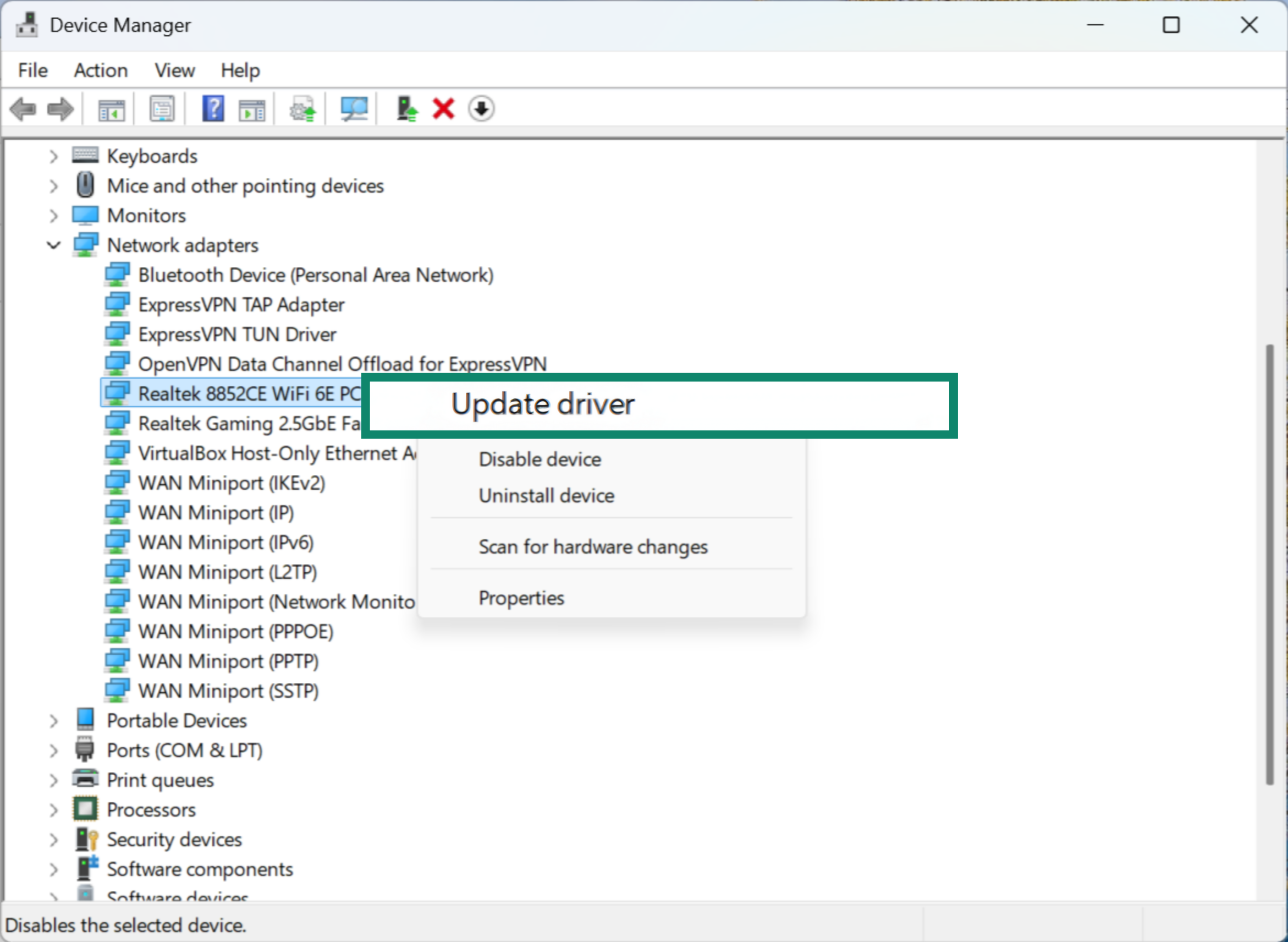Screen dimensions: 1288x942
Task: Click Uninstall device in the context menu
Action: pos(546,495)
